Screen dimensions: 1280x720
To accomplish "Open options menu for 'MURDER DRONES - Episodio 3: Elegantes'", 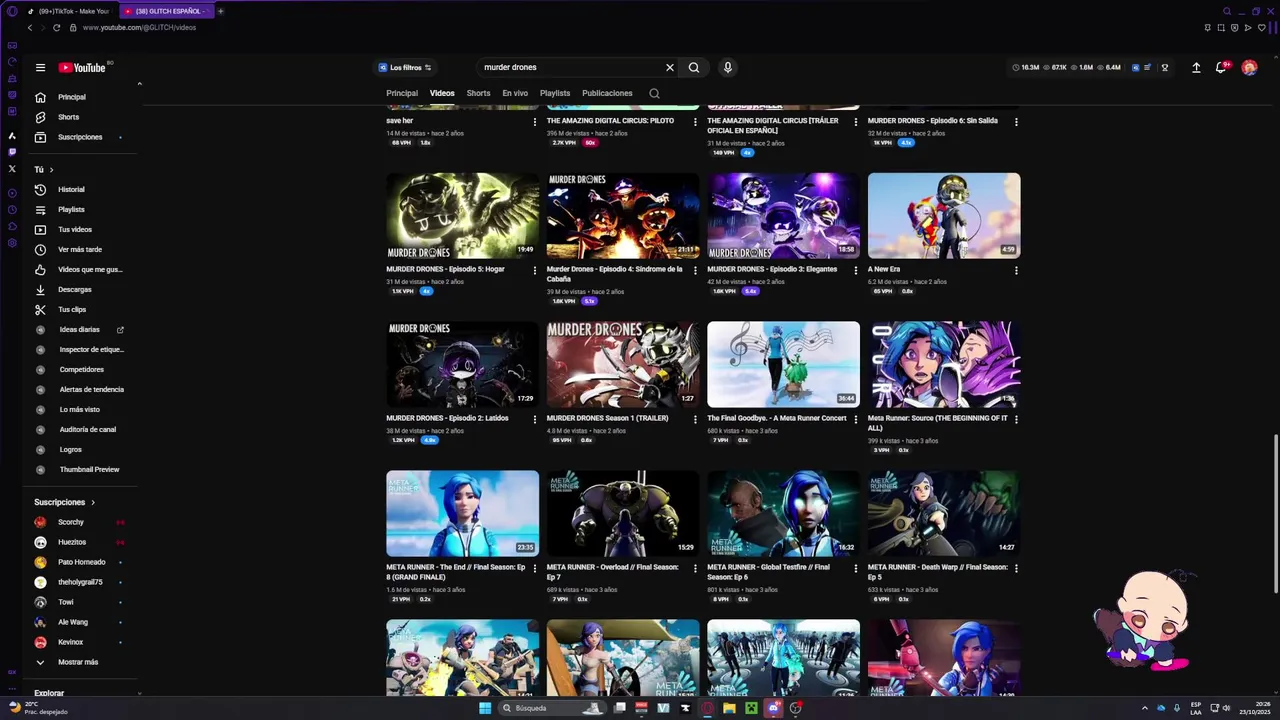I will point(855,270).
